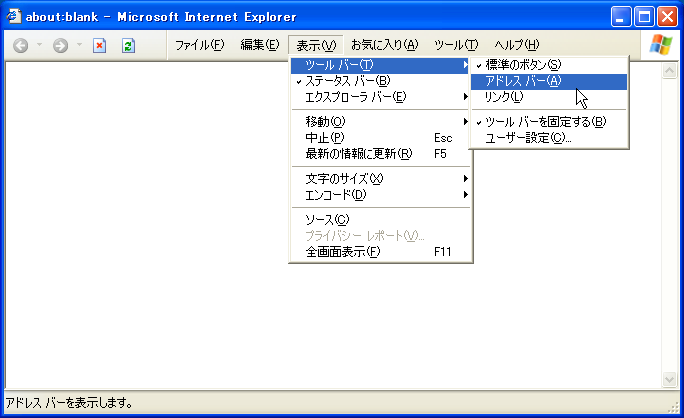
Task: Toggle ツール バーを固定する(B) option
Action: [x=549, y=122]
